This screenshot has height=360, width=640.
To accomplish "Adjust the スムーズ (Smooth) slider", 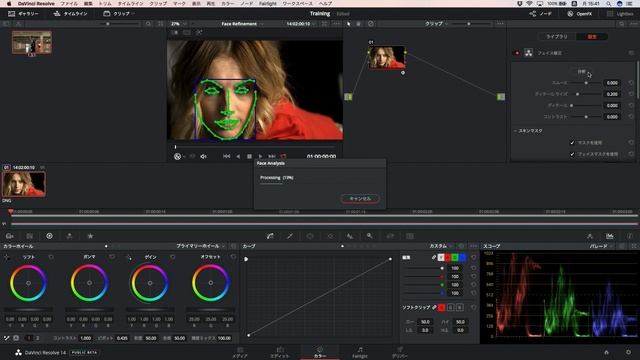I will (x=586, y=83).
